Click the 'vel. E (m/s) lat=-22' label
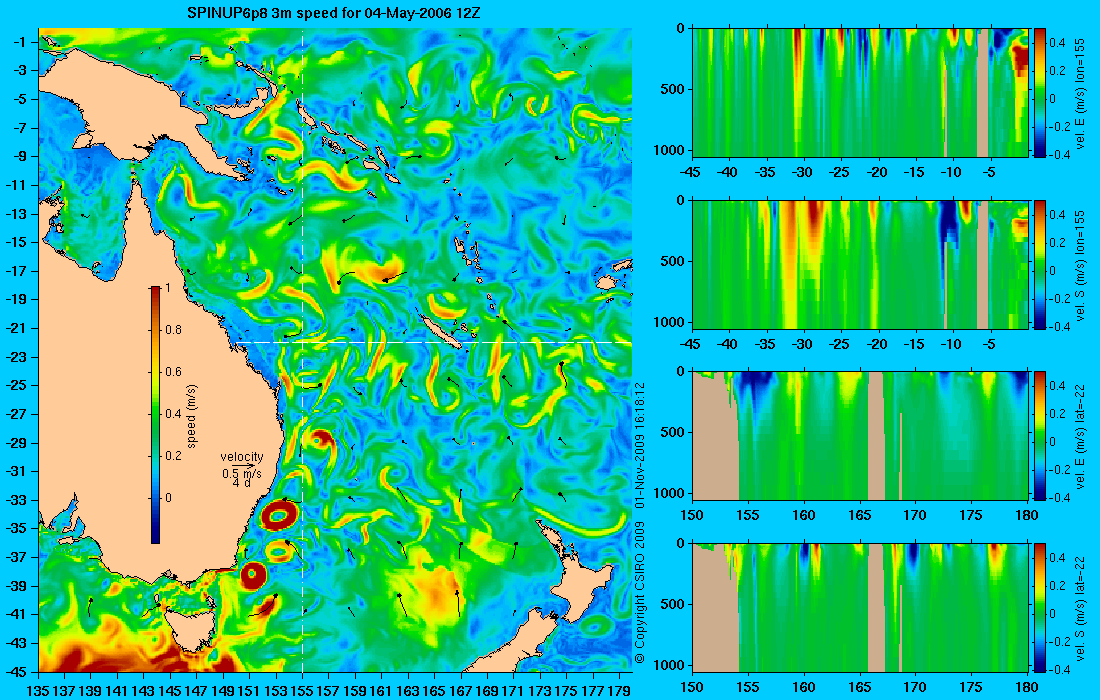 coord(1080,438)
